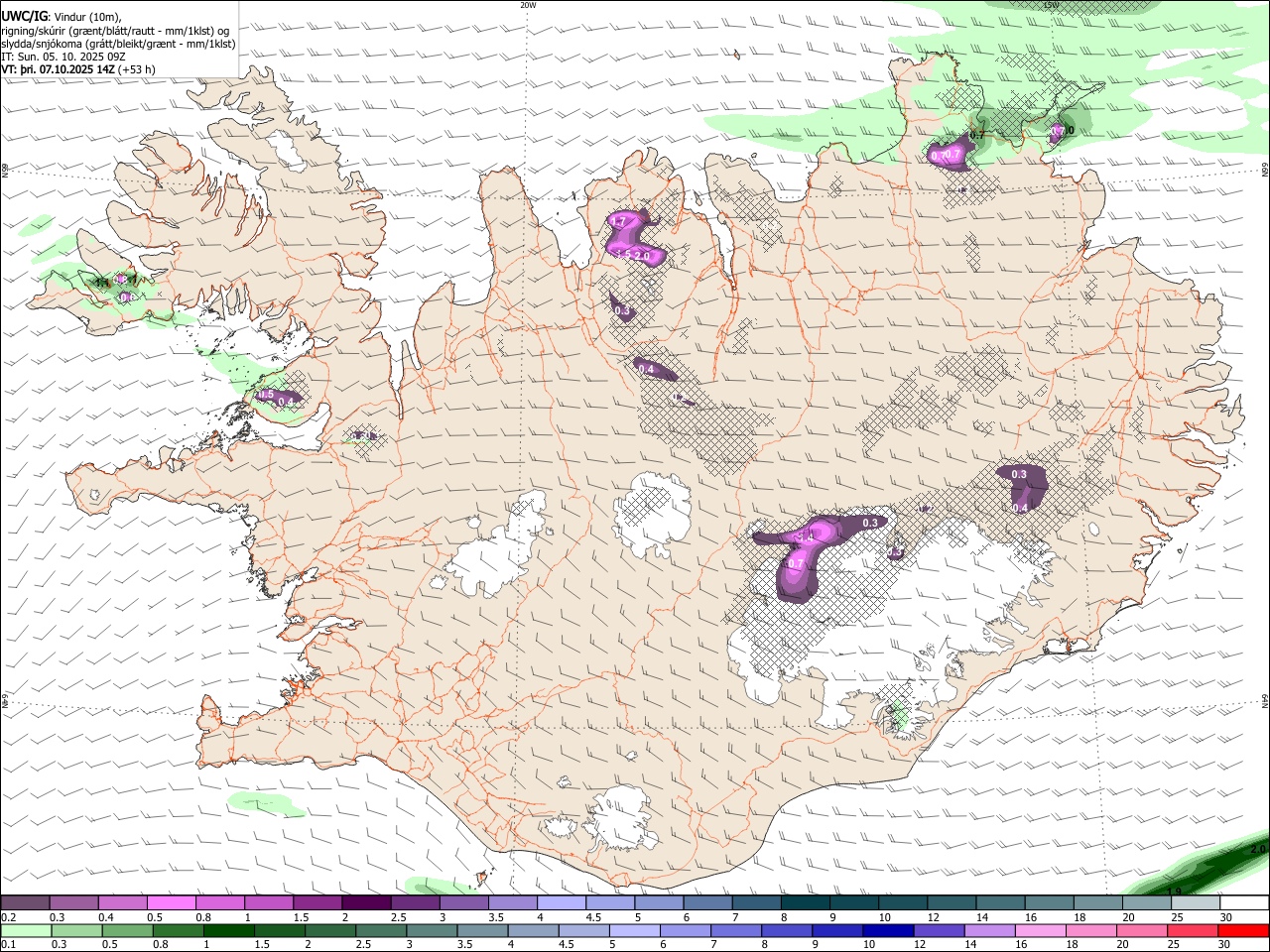Select the 0.3–0.4 purple snow legend swatch
The width and height of the screenshot is (1270, 952).
coord(73,903)
